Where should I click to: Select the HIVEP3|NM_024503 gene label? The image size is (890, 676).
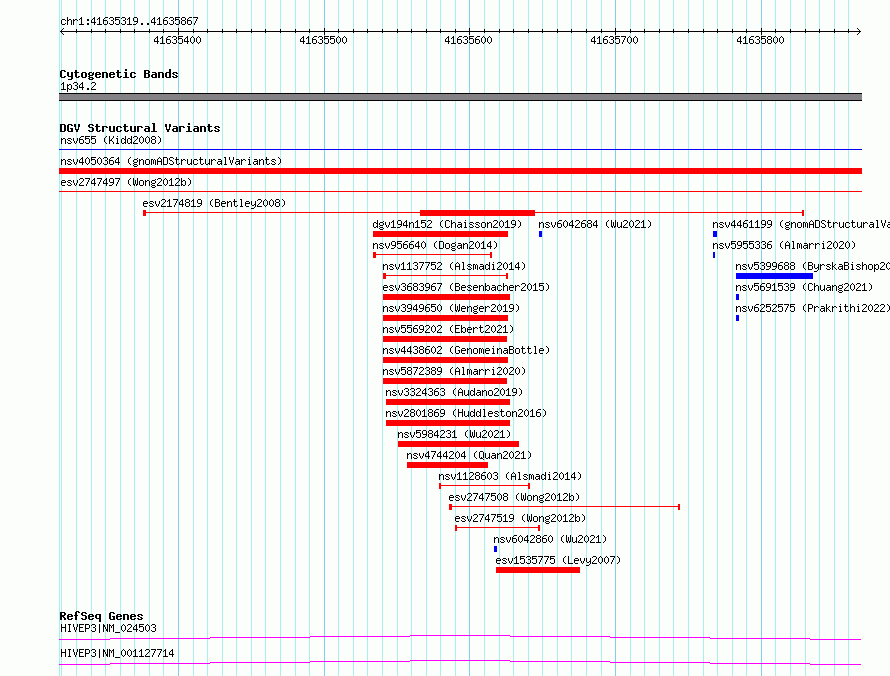108,628
